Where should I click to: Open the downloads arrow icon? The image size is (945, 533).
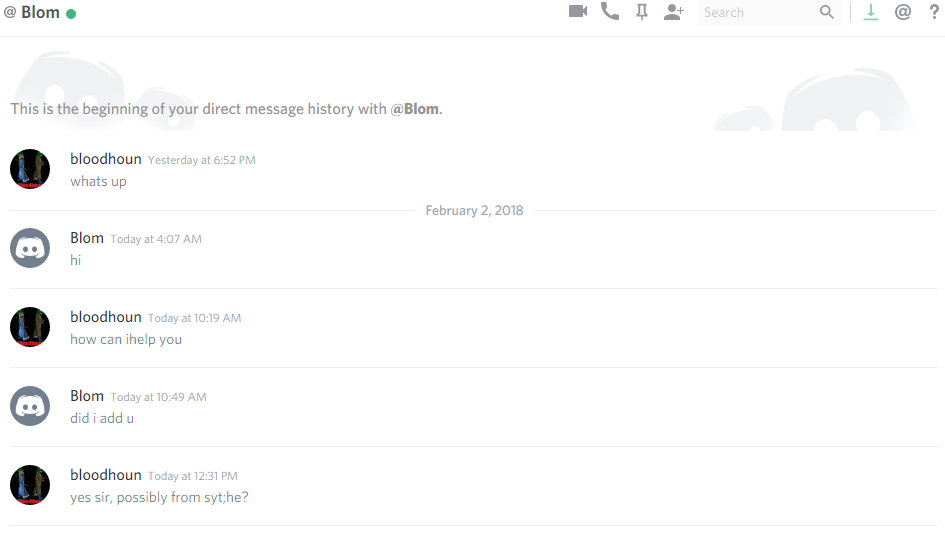[871, 12]
